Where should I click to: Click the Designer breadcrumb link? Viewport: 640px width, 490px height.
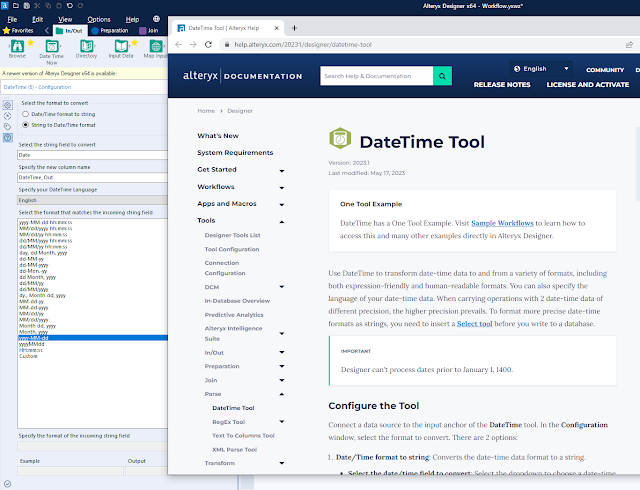click(x=240, y=111)
